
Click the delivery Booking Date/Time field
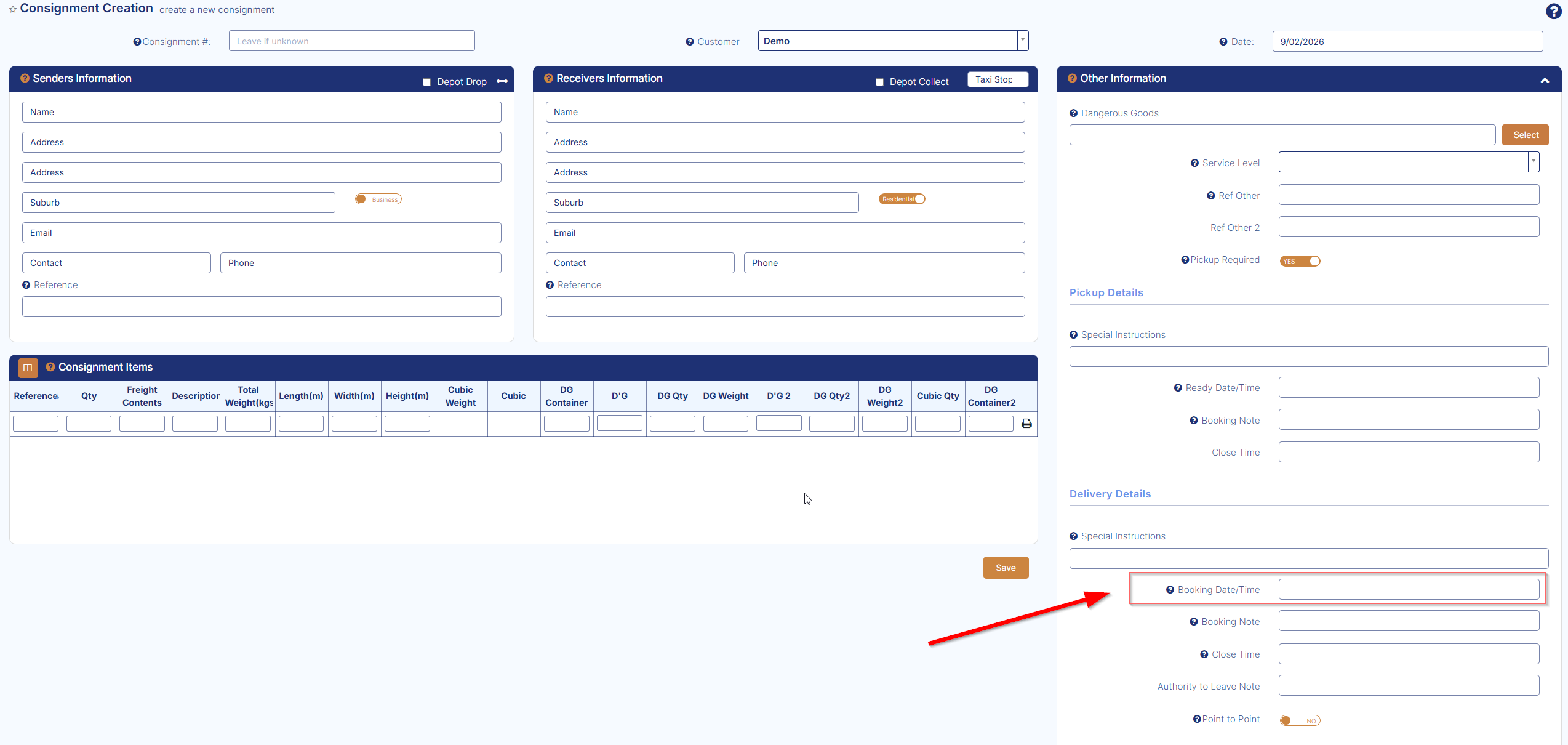[x=1409, y=589]
